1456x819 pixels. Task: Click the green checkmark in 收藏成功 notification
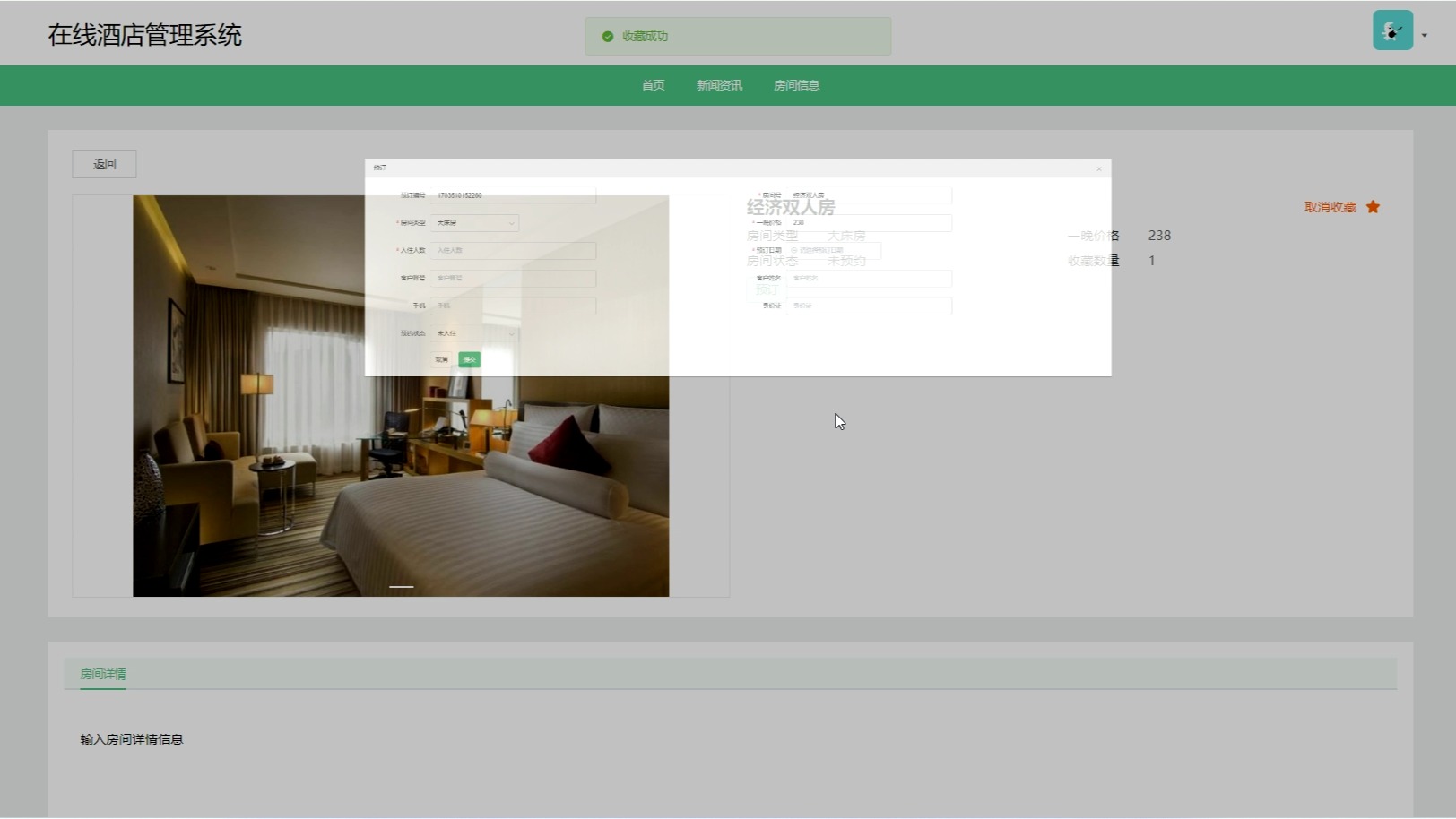(607, 37)
